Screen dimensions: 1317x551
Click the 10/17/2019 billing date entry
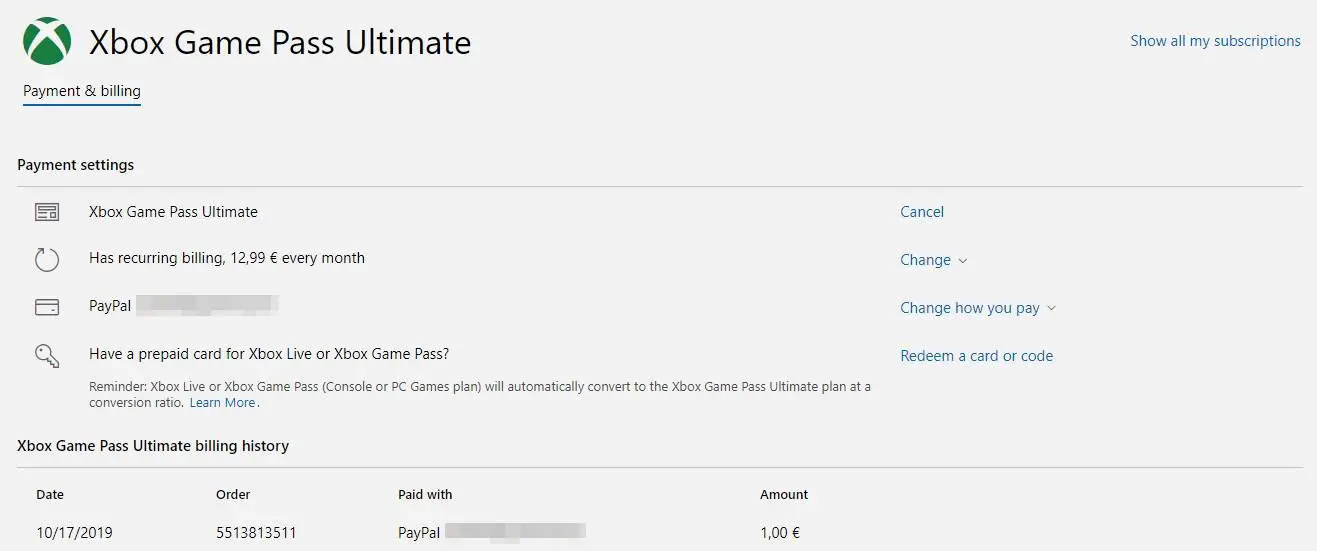click(x=74, y=533)
